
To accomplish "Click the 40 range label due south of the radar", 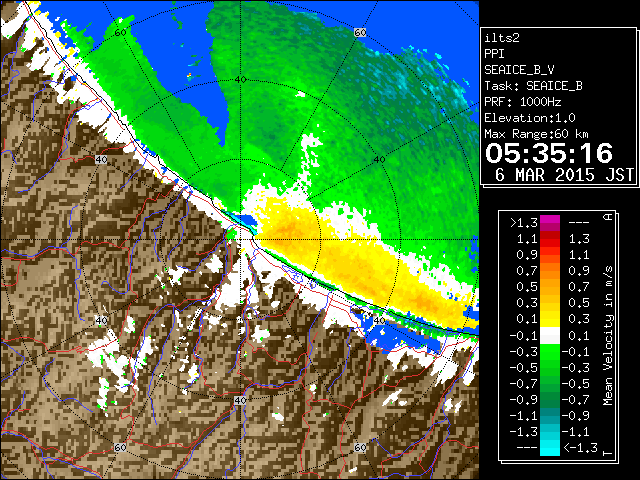I will [x=240, y=401].
